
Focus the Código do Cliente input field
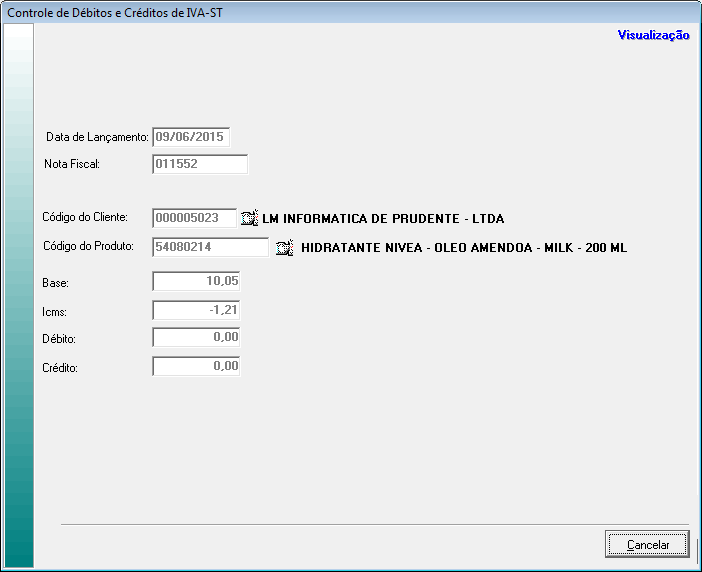pos(194,218)
